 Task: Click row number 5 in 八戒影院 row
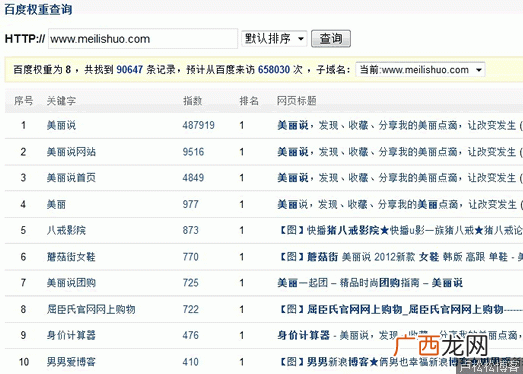tap(23, 230)
